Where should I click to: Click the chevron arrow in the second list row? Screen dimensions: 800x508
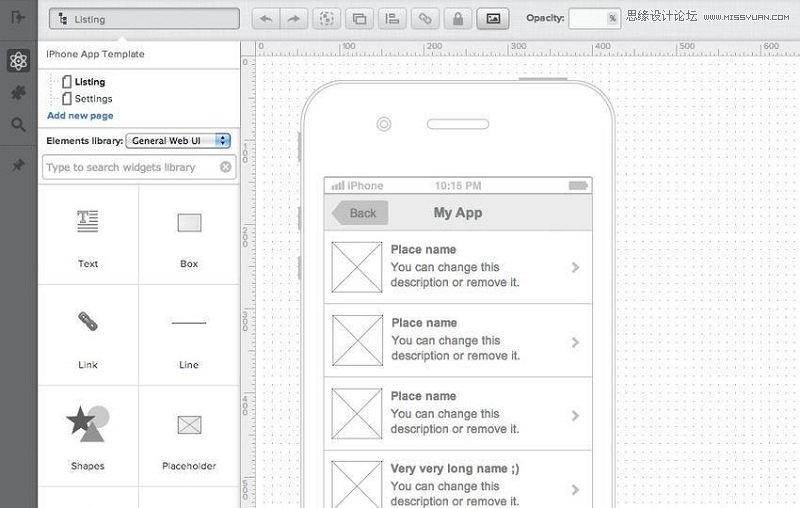[576, 342]
